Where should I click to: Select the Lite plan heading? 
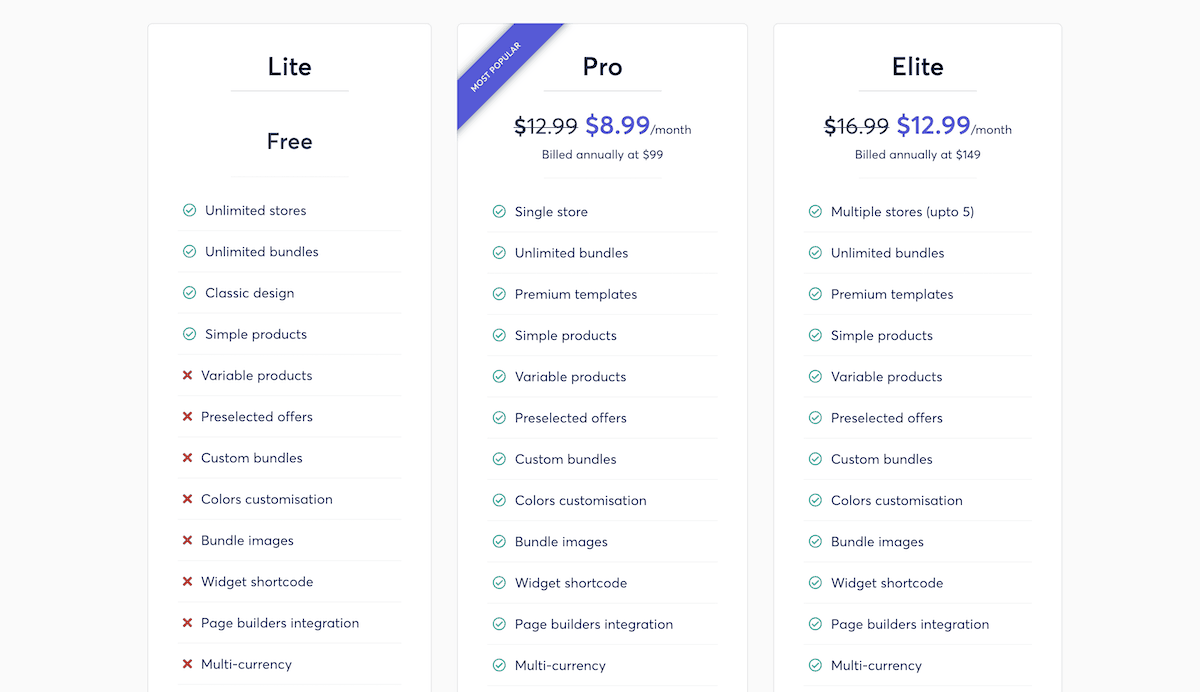point(290,67)
